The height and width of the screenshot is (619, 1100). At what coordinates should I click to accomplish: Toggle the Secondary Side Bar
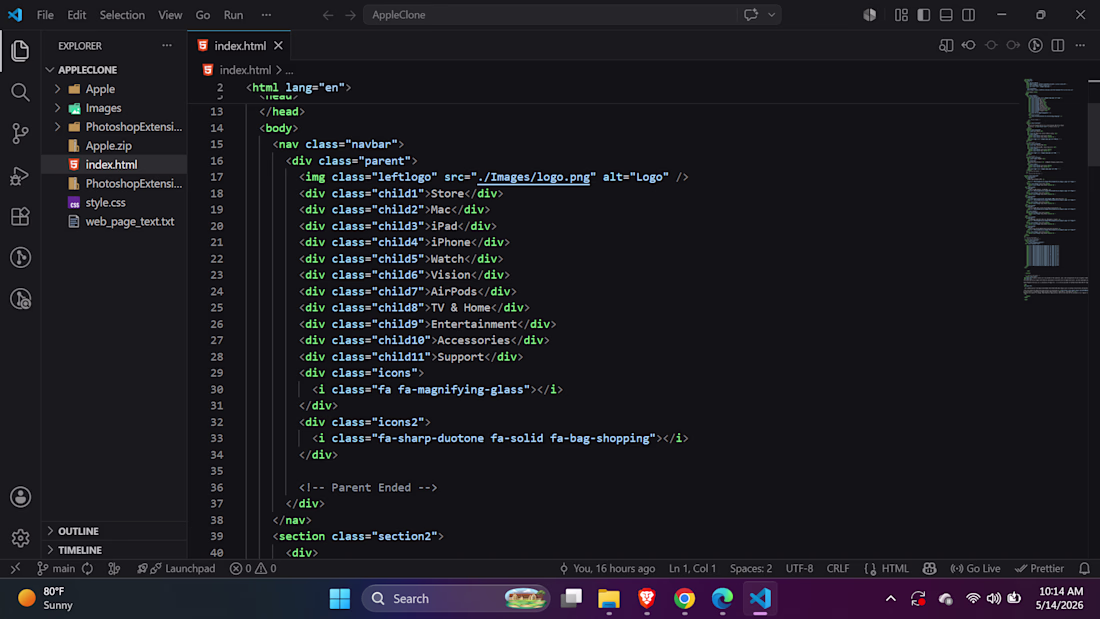click(969, 15)
